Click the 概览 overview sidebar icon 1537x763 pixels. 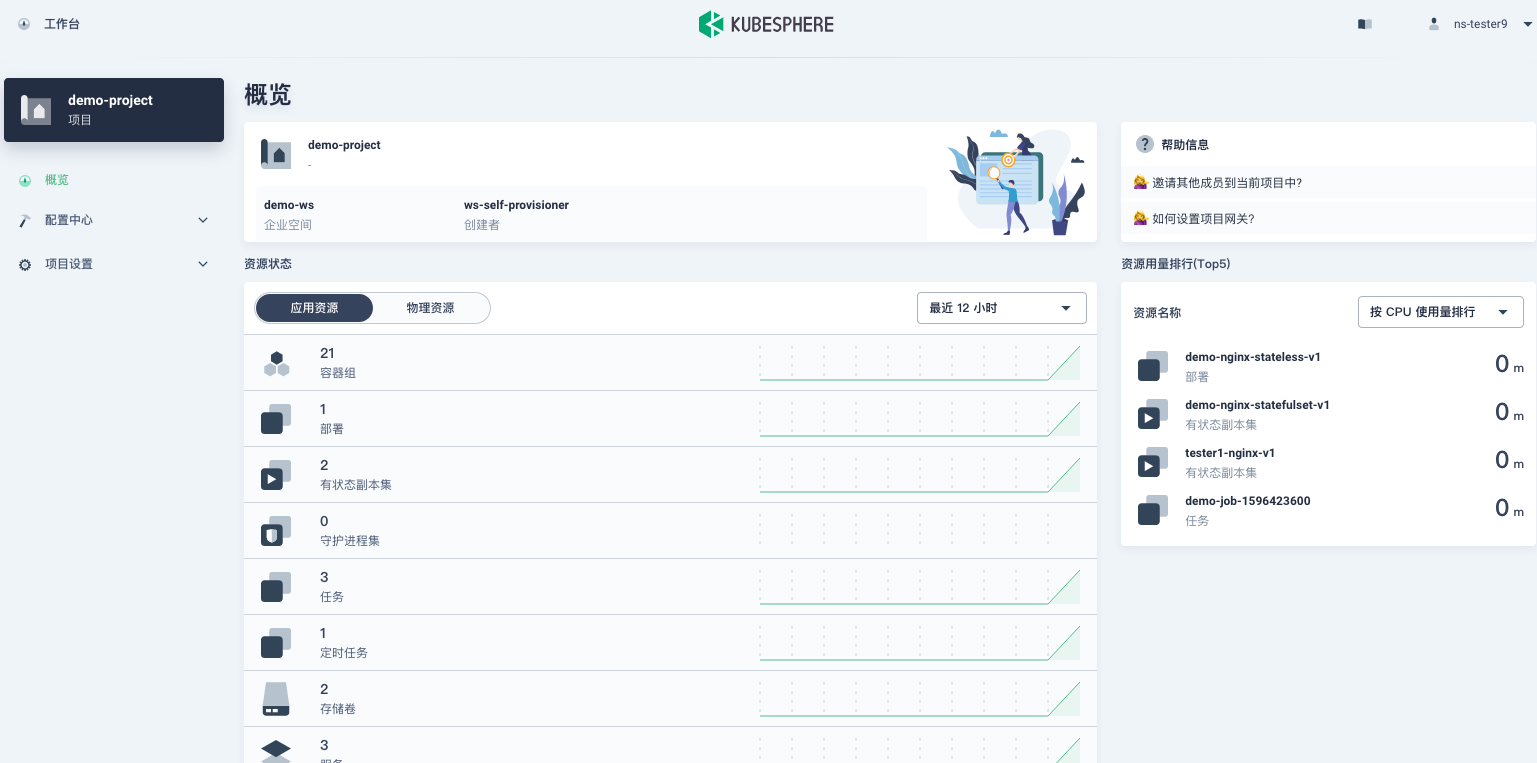pos(25,181)
